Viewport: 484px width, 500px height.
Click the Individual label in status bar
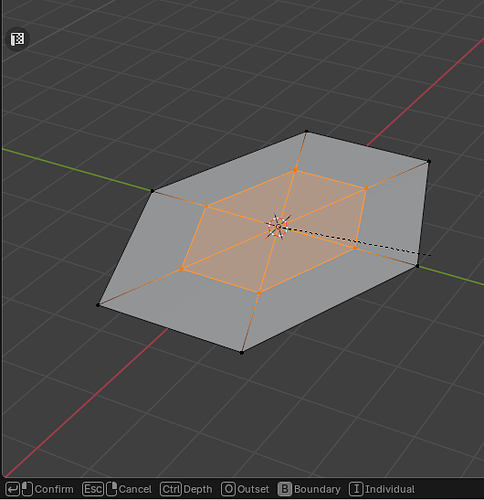tap(390, 489)
